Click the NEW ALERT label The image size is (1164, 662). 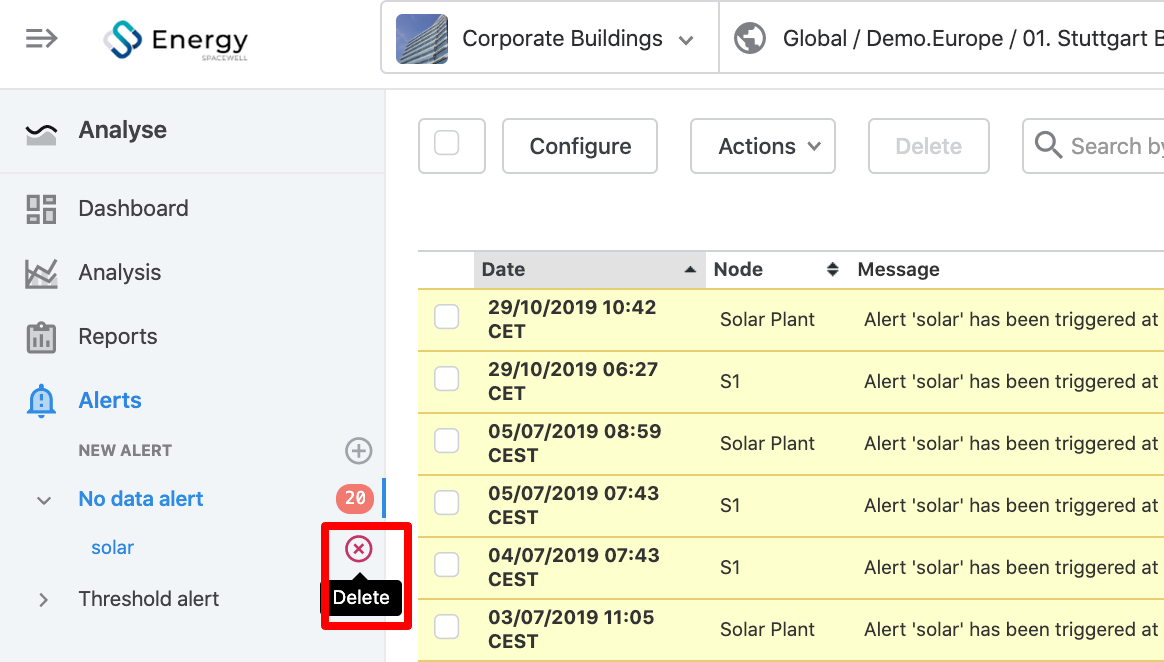click(125, 450)
